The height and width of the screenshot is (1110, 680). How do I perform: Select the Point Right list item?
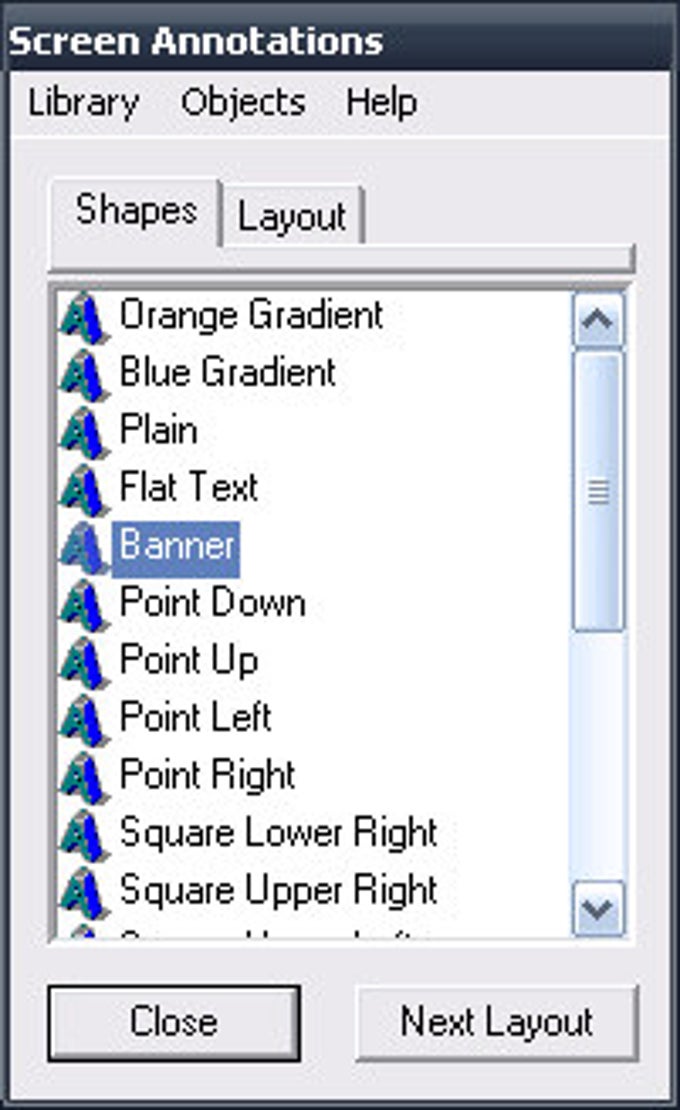coord(207,775)
